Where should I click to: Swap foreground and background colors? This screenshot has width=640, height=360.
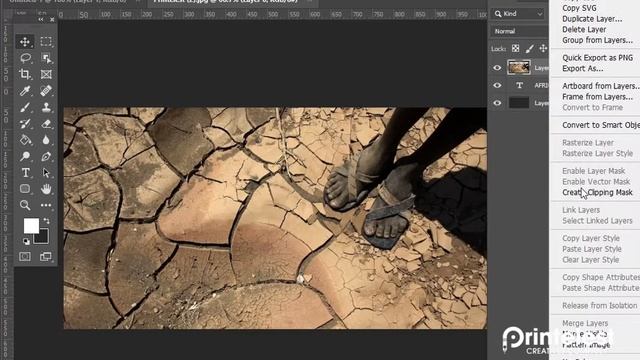pyautogui.click(x=47, y=221)
